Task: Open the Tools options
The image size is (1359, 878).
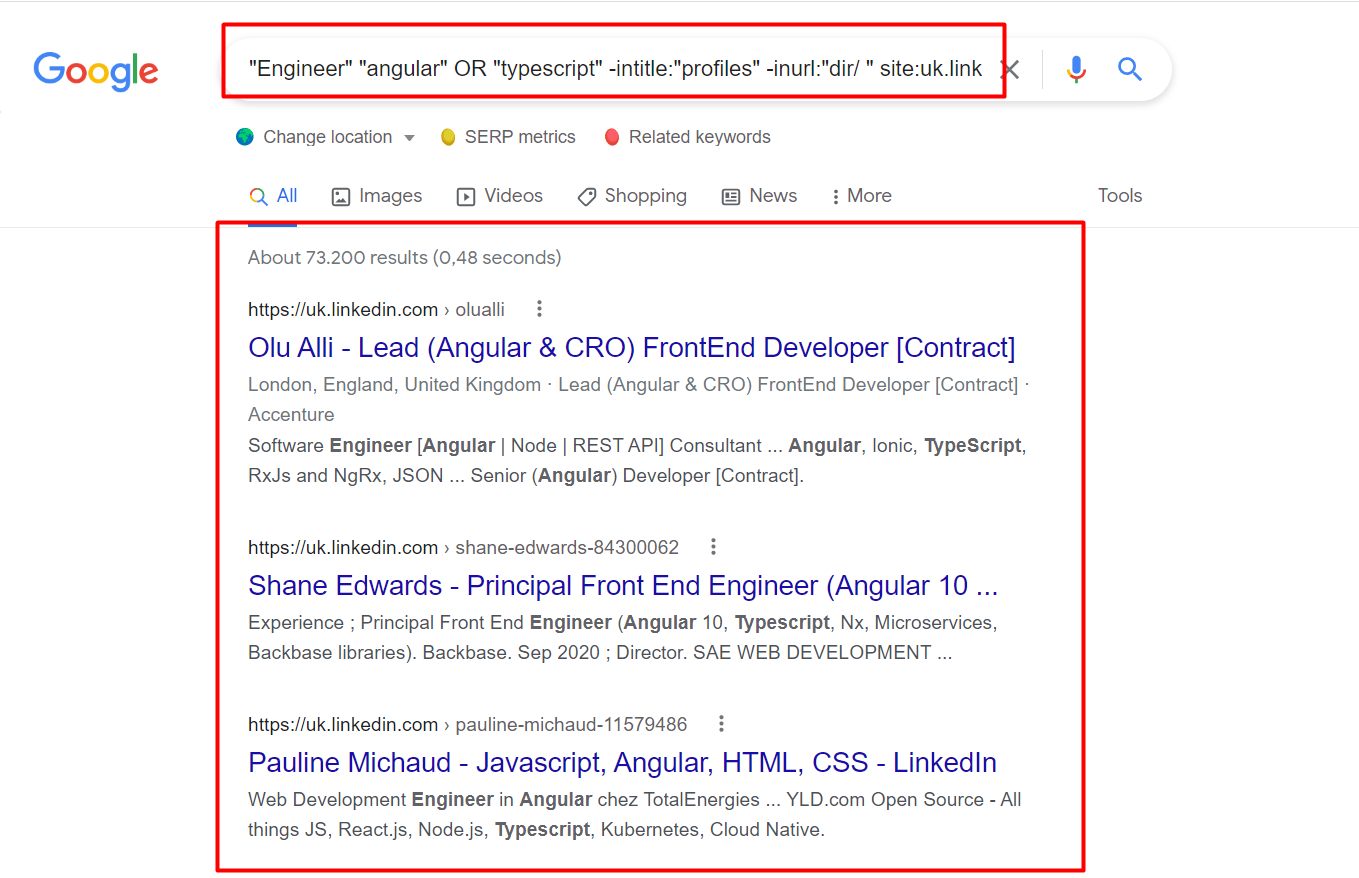Action: pyautogui.click(x=1119, y=196)
